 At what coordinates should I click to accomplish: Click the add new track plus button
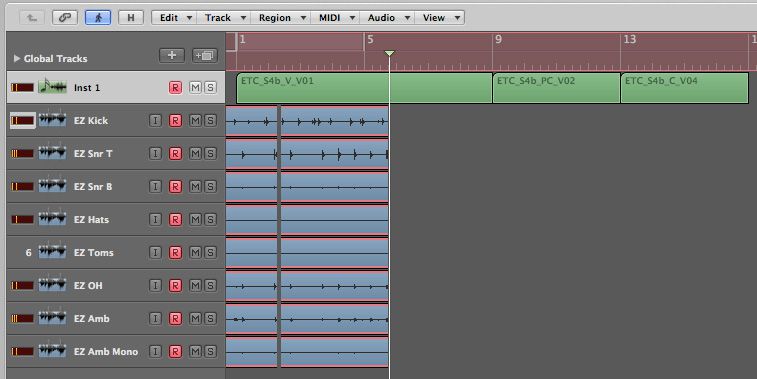point(172,56)
